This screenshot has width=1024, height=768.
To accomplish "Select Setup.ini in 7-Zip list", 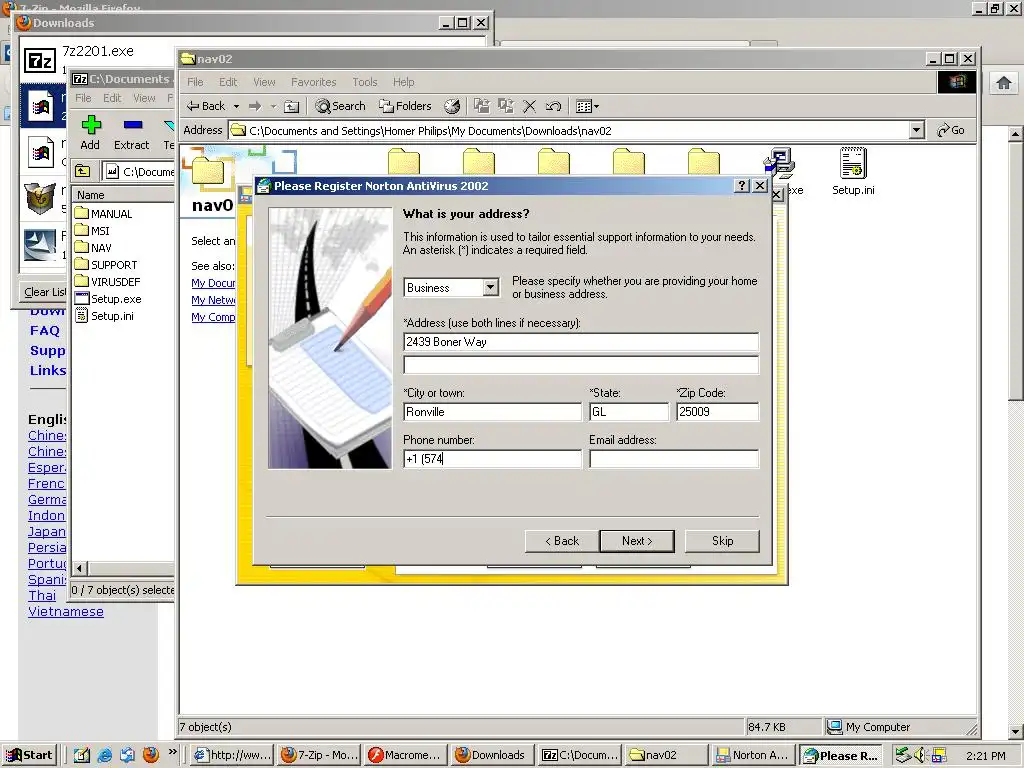I will [104, 315].
